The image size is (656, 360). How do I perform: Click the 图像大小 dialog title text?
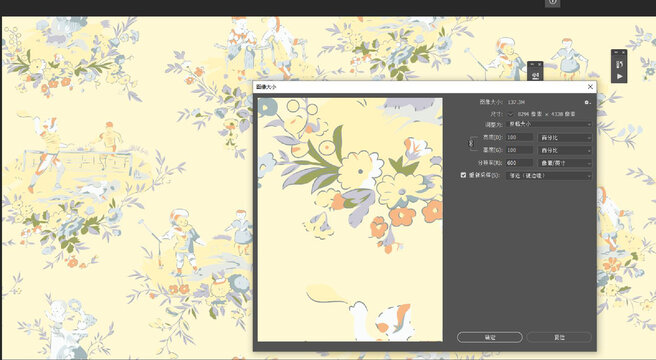266,87
